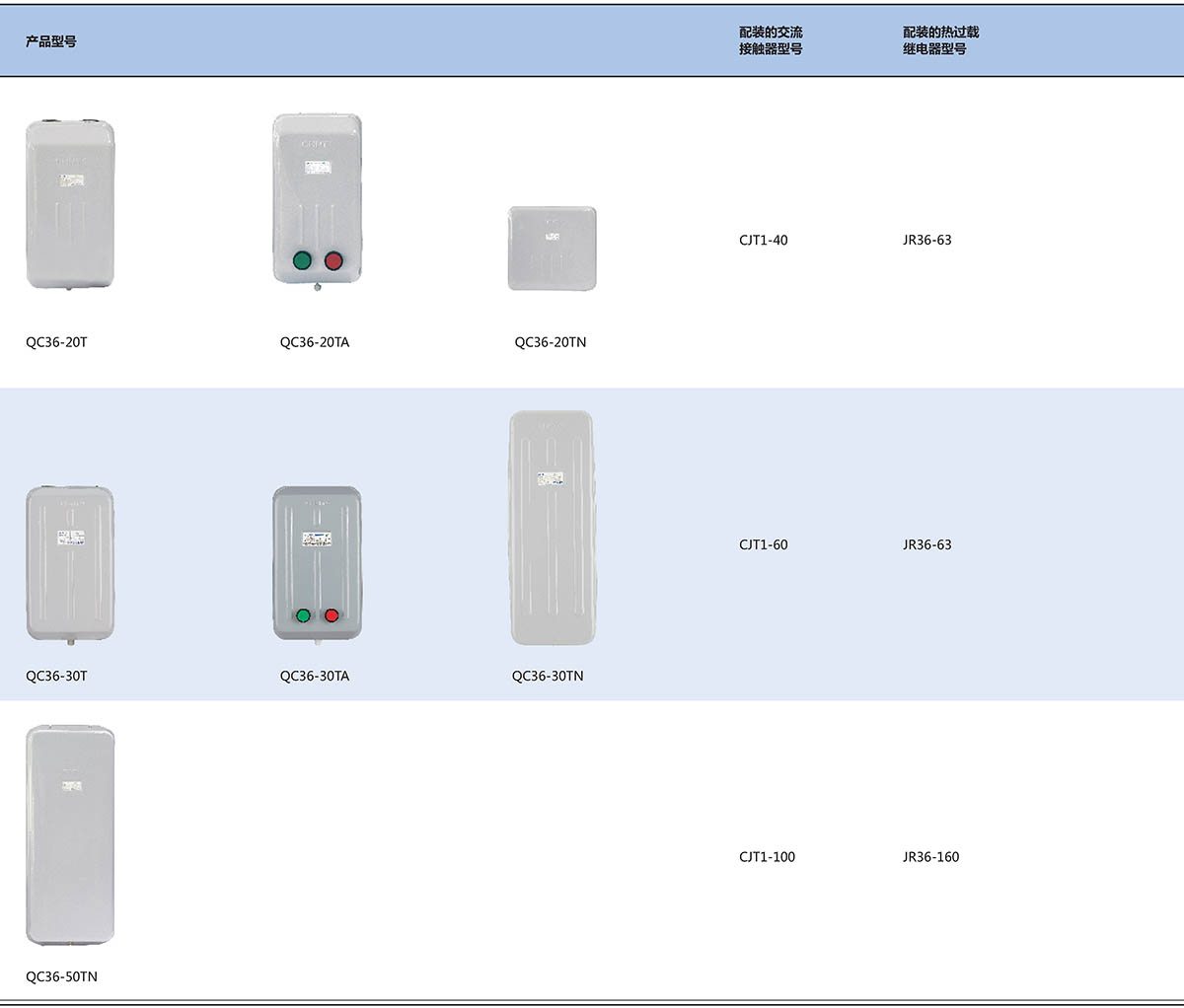Click the QC36-50TN starter product image

[70, 835]
